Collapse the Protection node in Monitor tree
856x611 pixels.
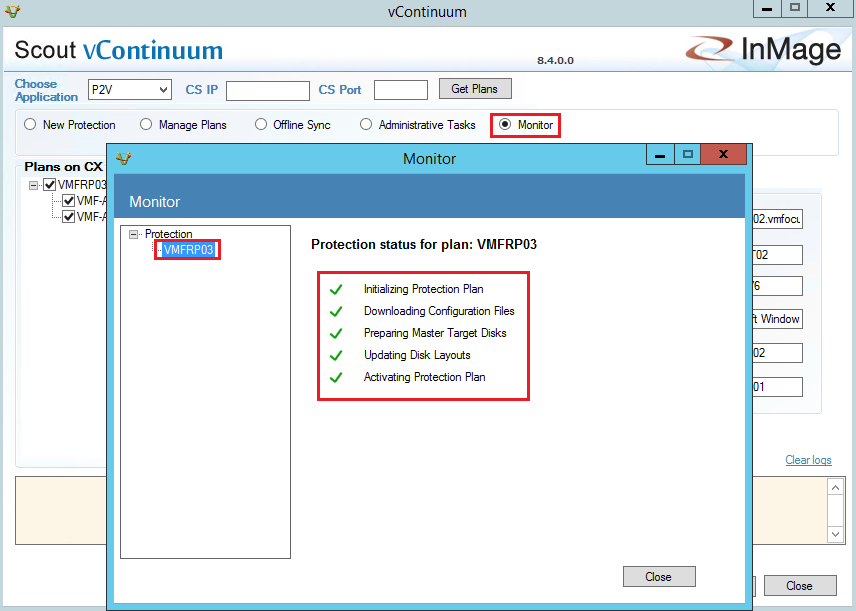[134, 234]
